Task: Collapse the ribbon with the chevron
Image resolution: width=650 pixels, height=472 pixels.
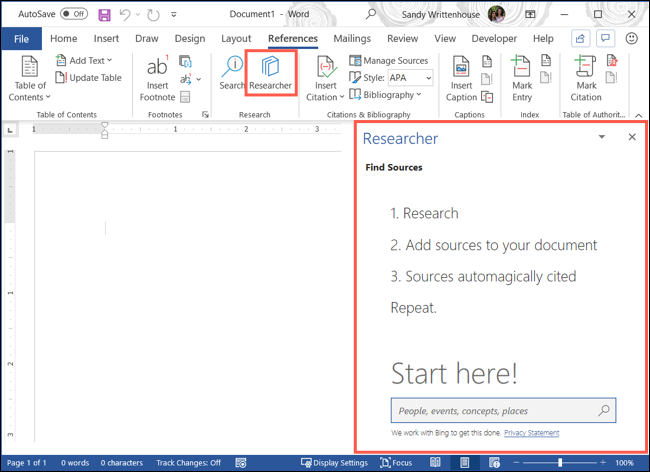Action: 639,116
